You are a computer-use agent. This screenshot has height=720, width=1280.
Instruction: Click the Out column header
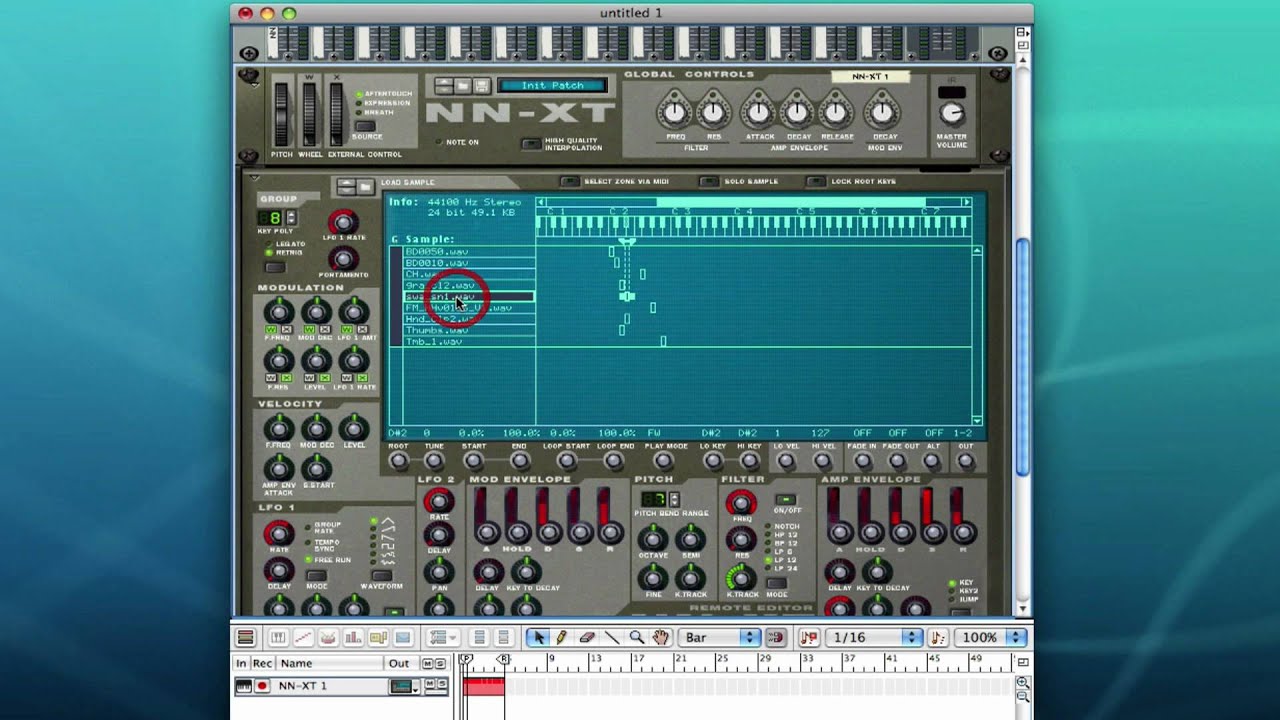click(399, 663)
